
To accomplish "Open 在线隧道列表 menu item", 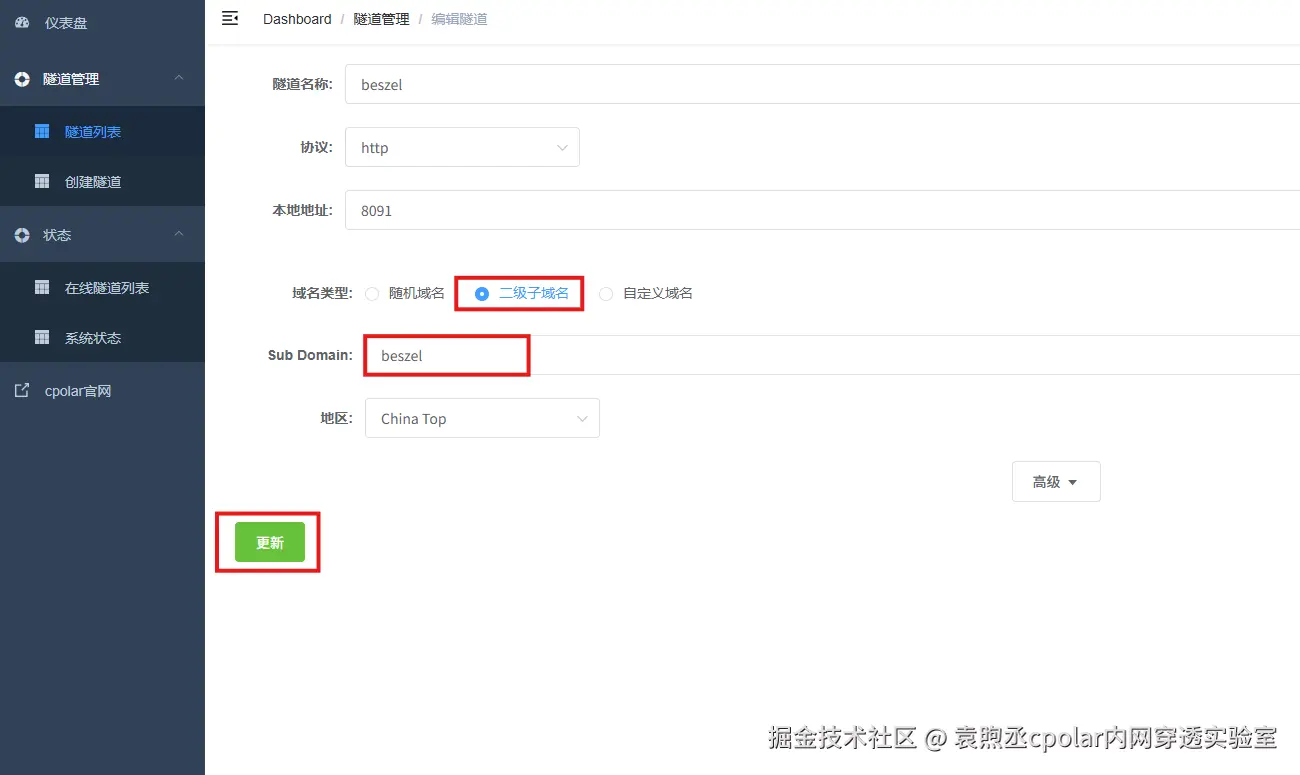I will point(102,287).
